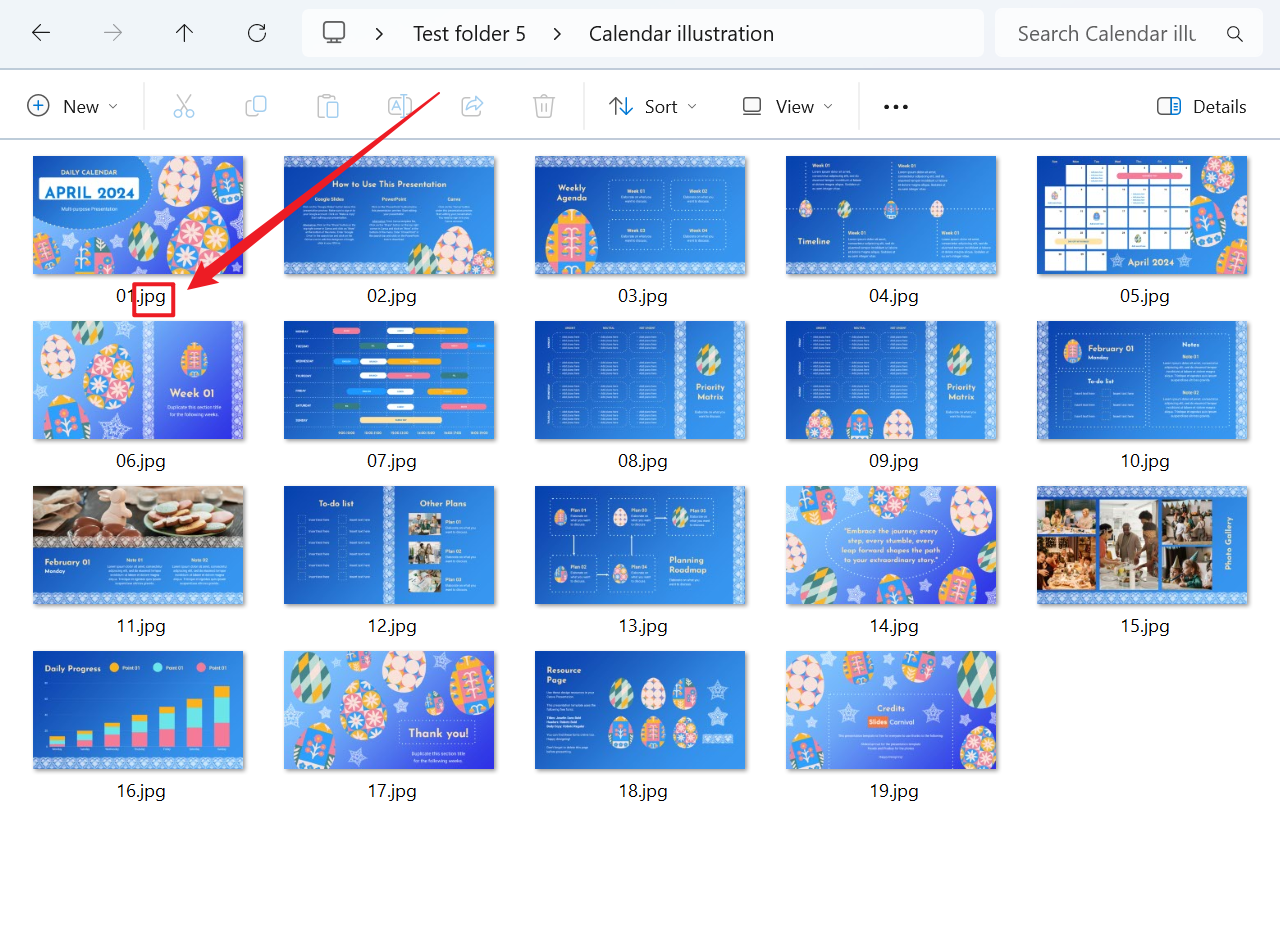Click the search magnifier icon

click(1235, 34)
